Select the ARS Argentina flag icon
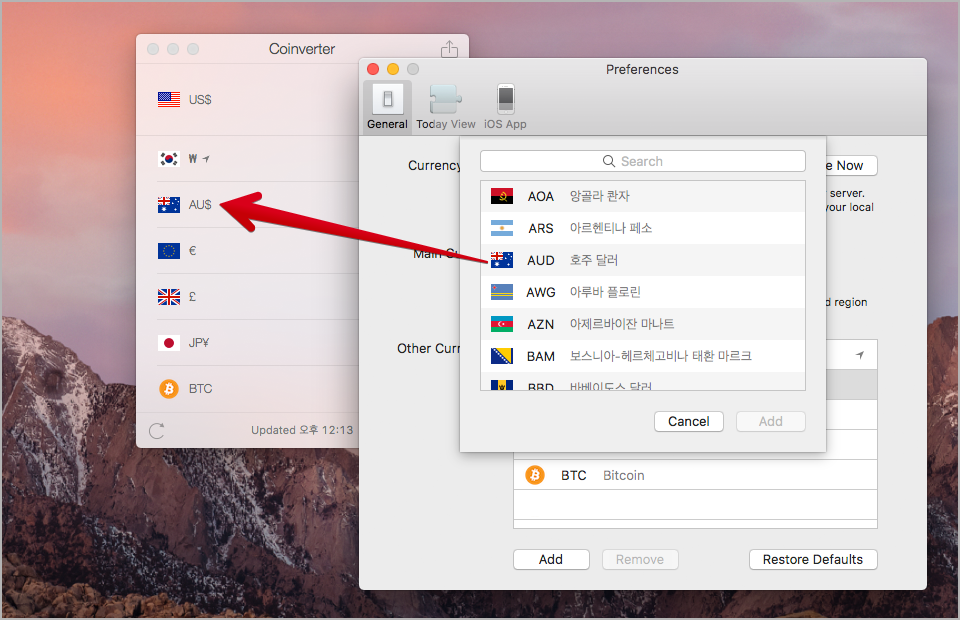Image resolution: width=960 pixels, height=620 pixels. [502, 228]
